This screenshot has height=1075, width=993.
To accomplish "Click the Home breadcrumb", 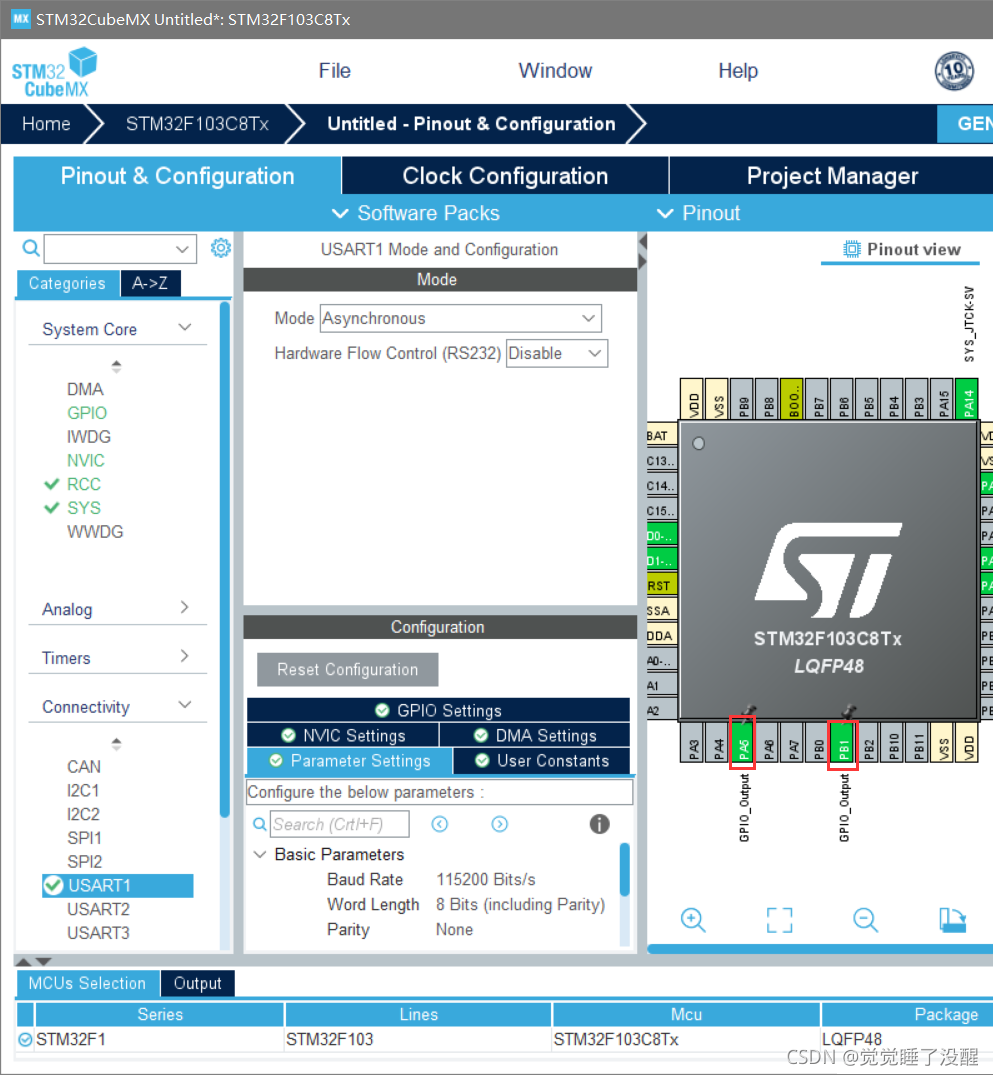I will 46,123.
